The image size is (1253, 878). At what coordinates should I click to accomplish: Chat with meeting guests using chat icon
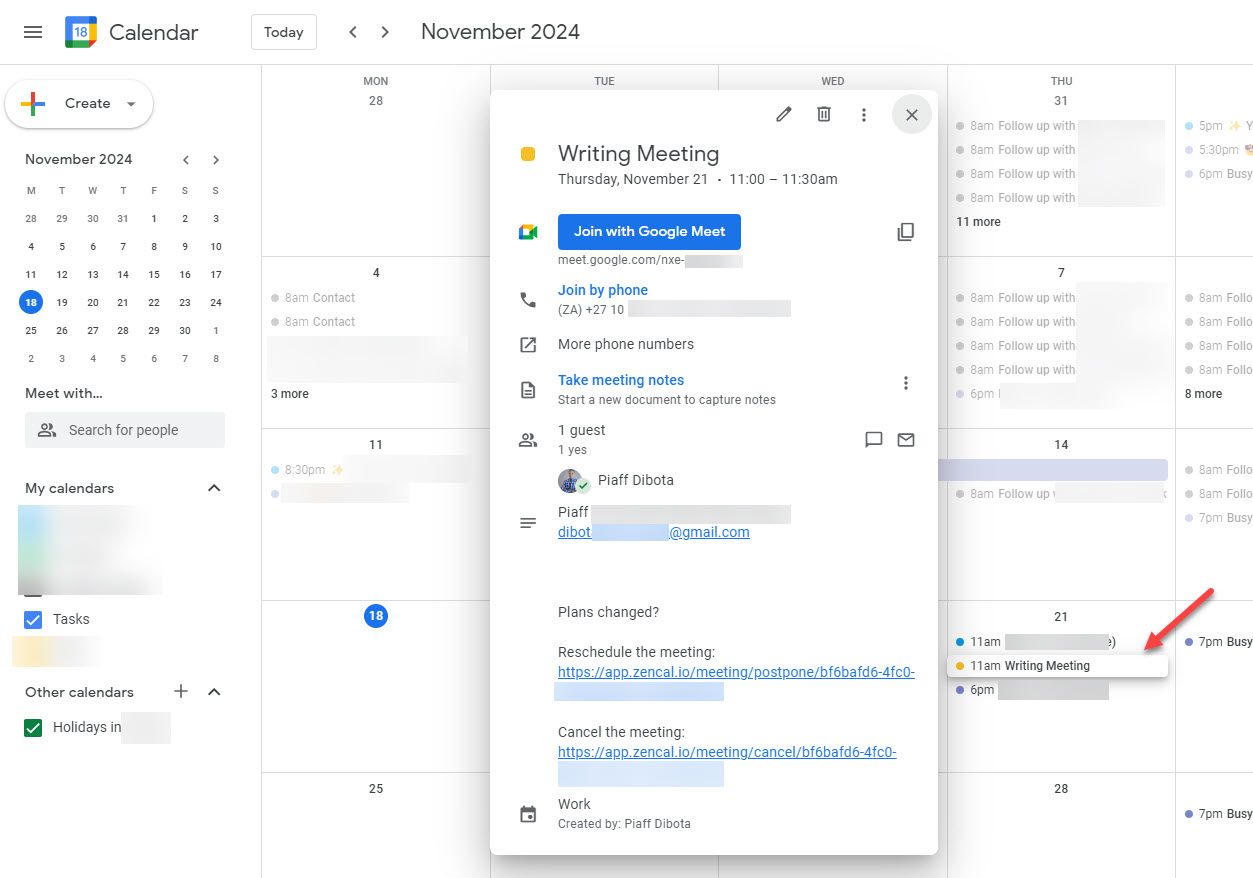[873, 439]
